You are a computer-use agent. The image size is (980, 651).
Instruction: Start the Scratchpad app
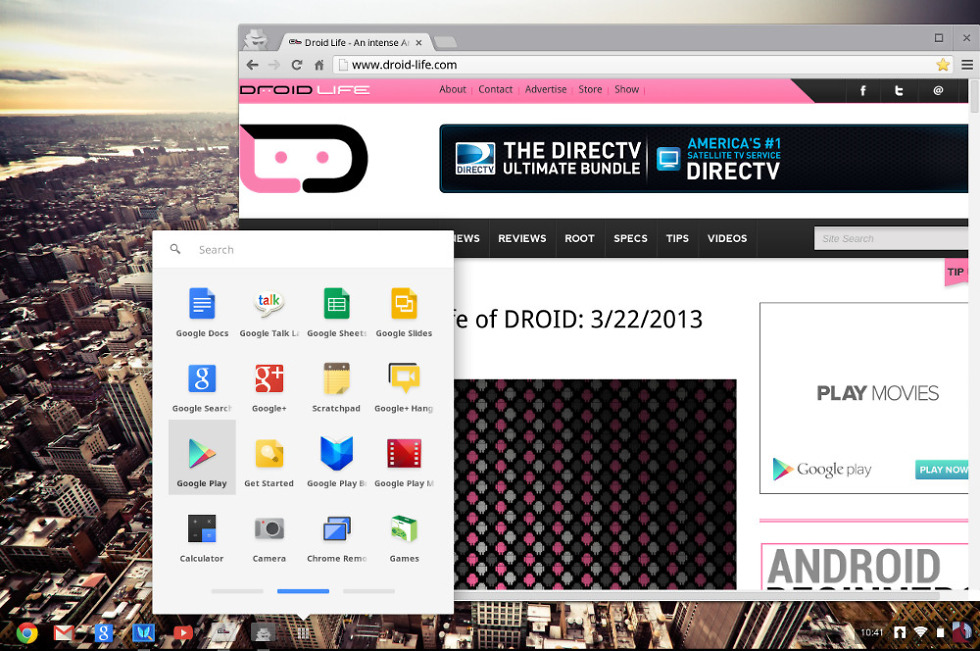(x=336, y=385)
